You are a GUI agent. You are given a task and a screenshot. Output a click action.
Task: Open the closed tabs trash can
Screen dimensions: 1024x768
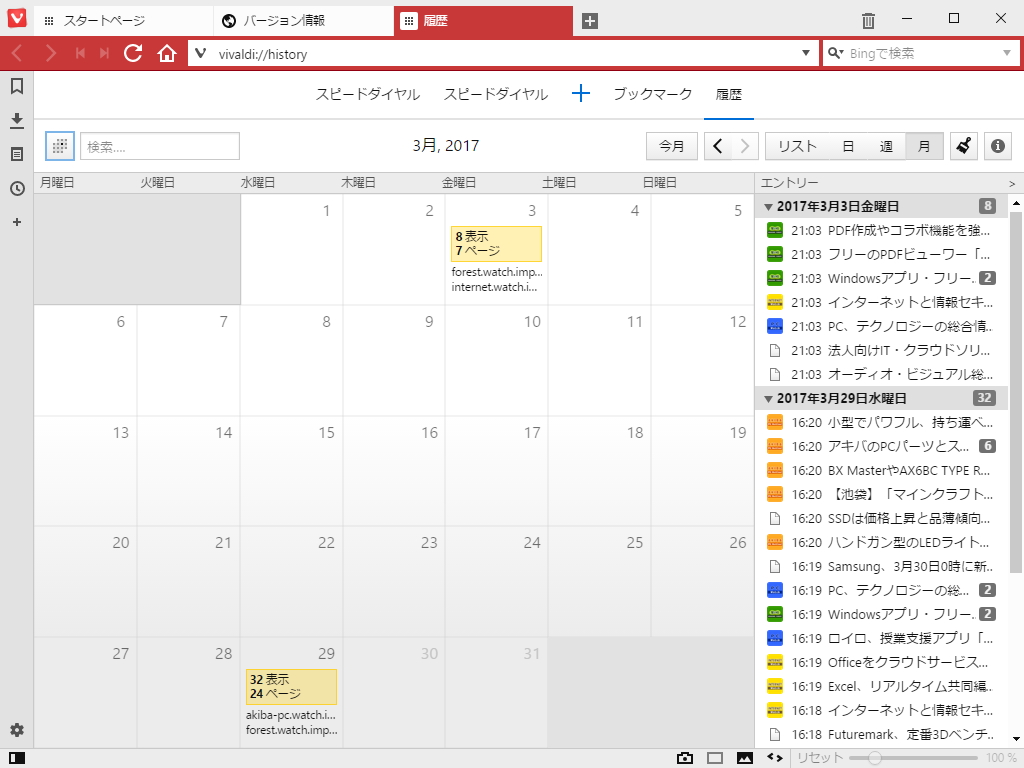(x=868, y=21)
